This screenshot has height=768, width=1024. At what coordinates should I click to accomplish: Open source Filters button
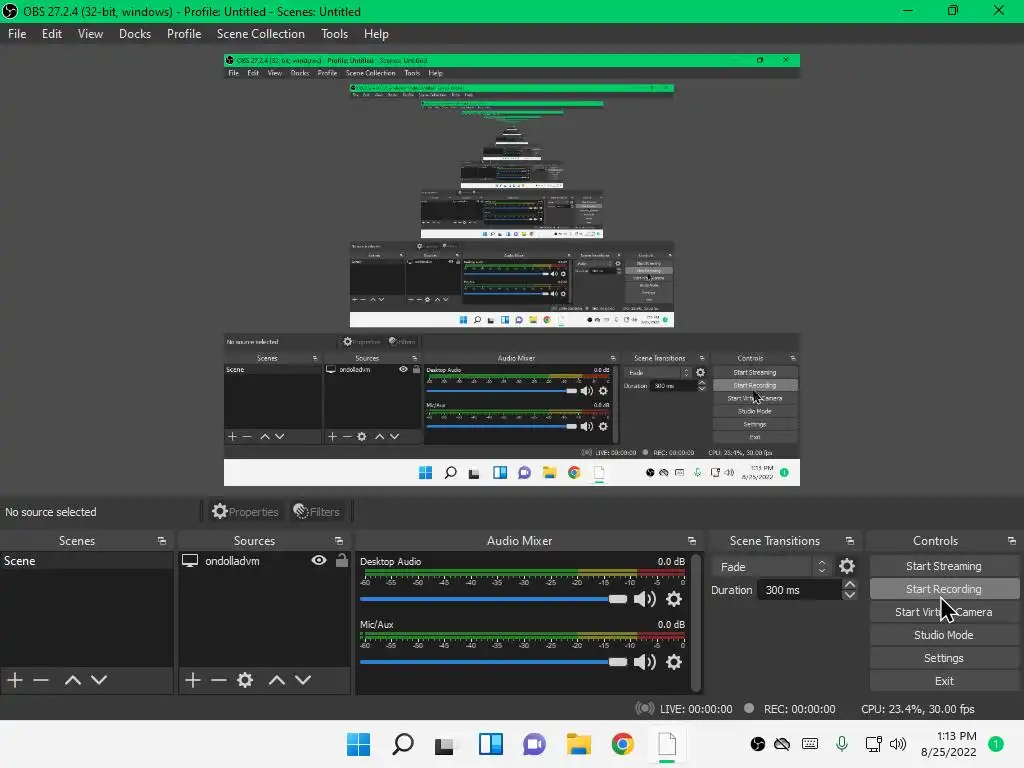tap(317, 511)
